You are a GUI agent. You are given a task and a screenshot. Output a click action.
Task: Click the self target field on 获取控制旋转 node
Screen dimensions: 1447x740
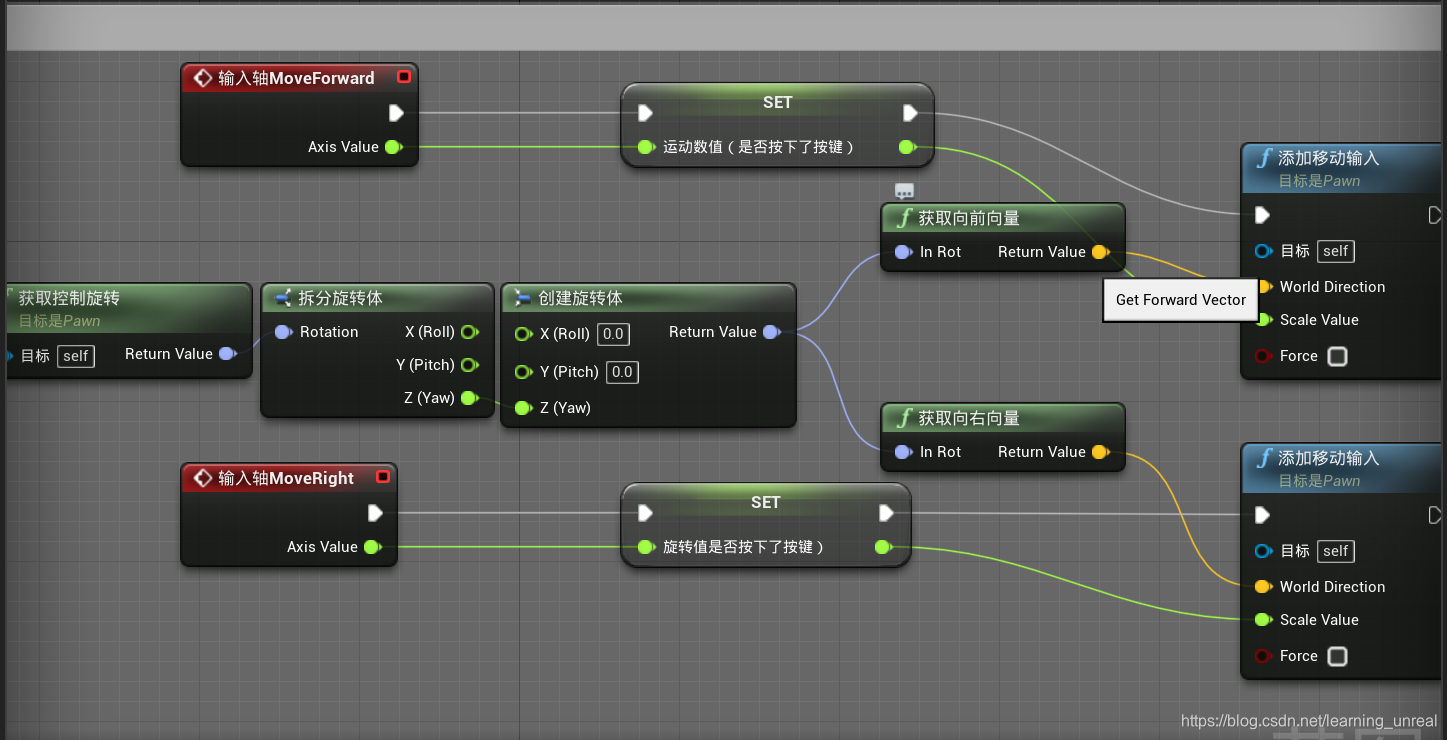76,356
